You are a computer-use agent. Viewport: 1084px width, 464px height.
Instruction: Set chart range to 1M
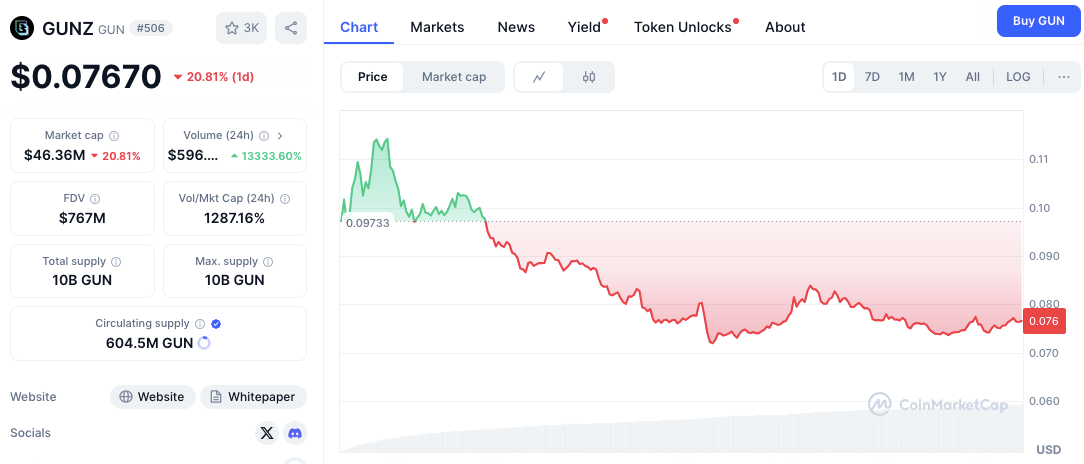(906, 77)
